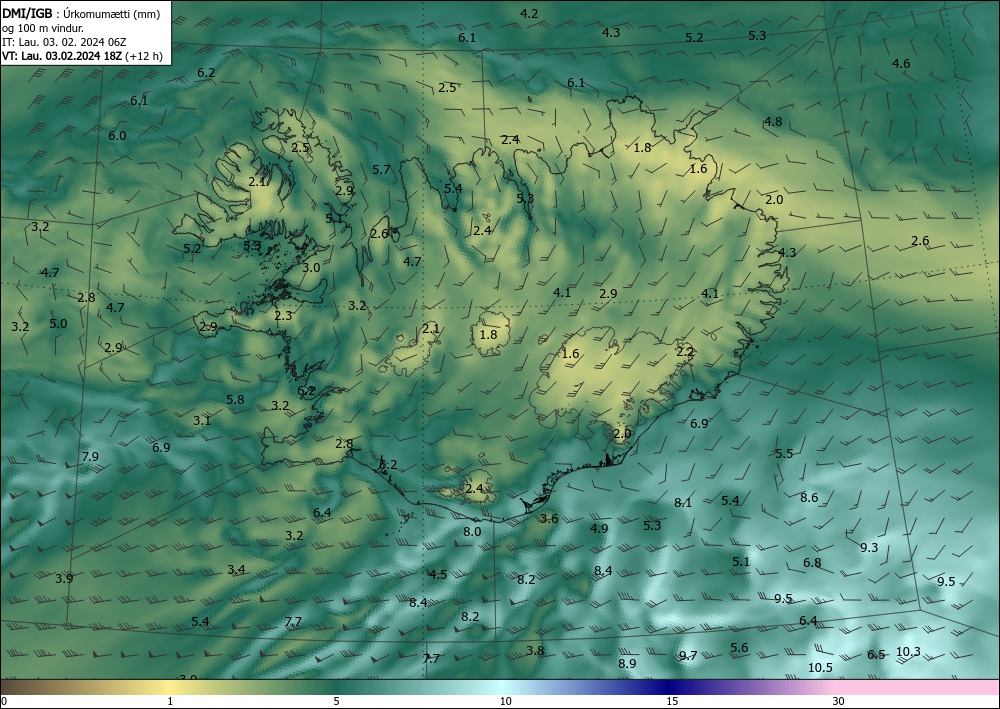
Task: Select the 5.0 value label
Action: (58, 323)
